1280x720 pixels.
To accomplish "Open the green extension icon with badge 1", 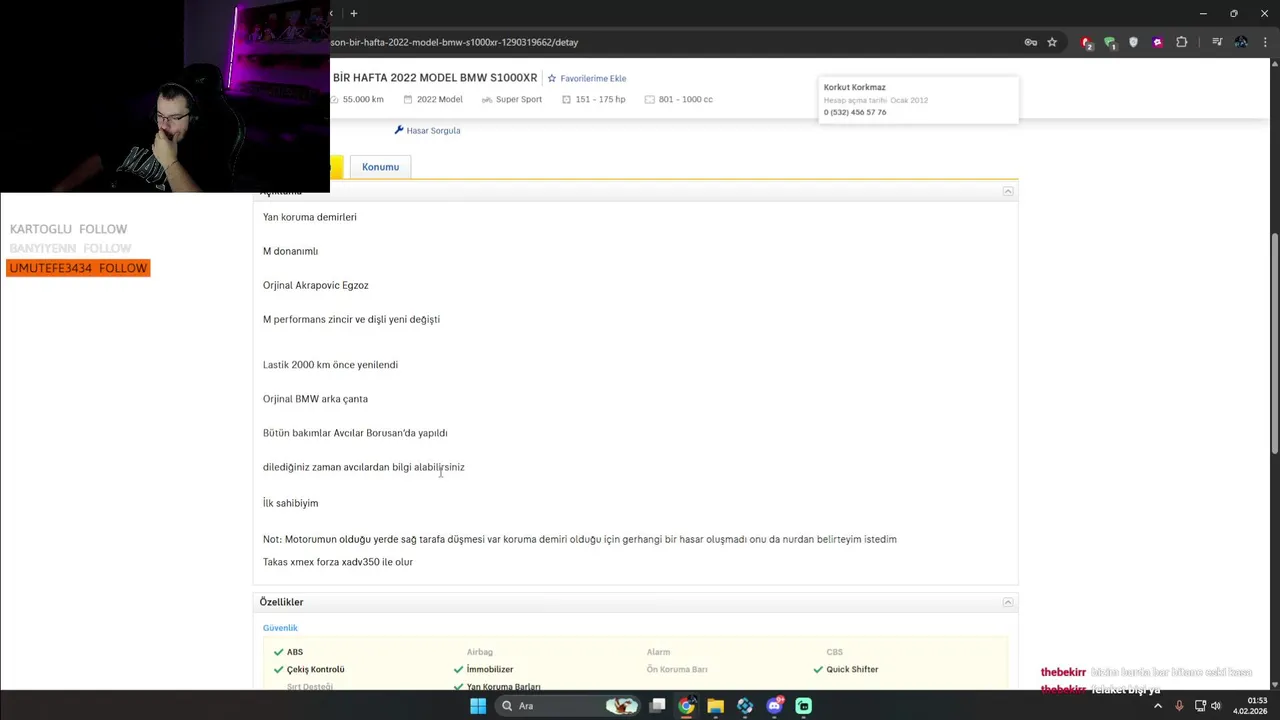I will 1110,42.
